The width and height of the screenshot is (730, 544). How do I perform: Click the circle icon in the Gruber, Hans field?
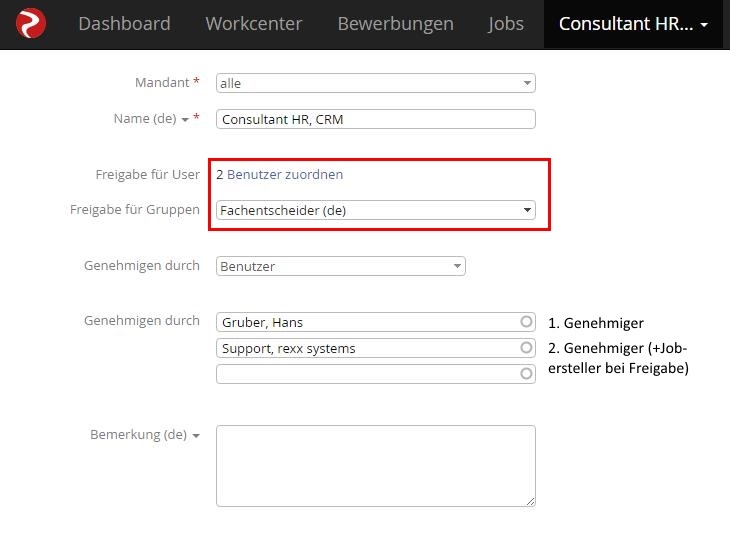526,322
